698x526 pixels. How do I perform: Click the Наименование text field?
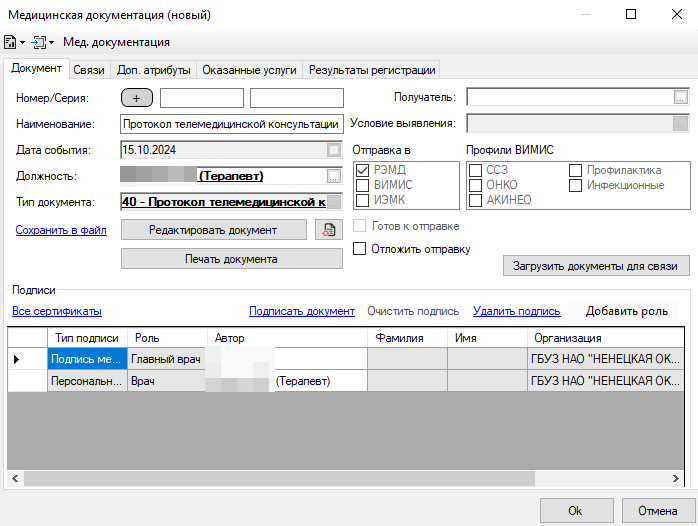(231, 124)
